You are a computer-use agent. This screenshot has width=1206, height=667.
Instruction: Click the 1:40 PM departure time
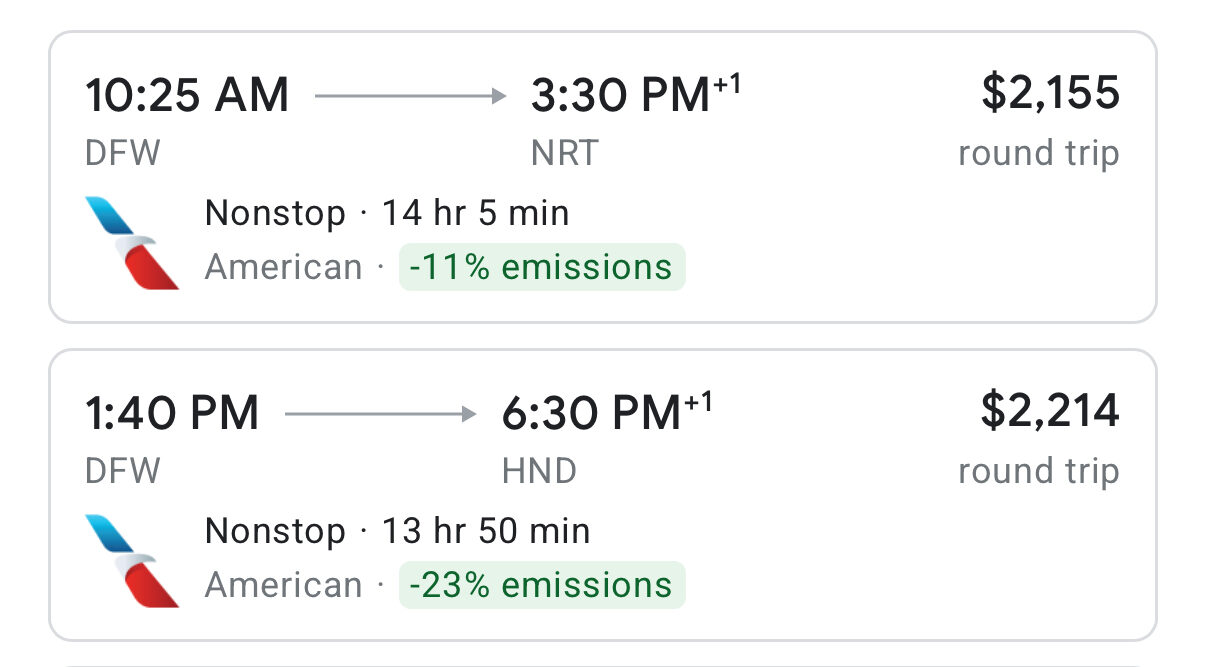click(x=172, y=414)
